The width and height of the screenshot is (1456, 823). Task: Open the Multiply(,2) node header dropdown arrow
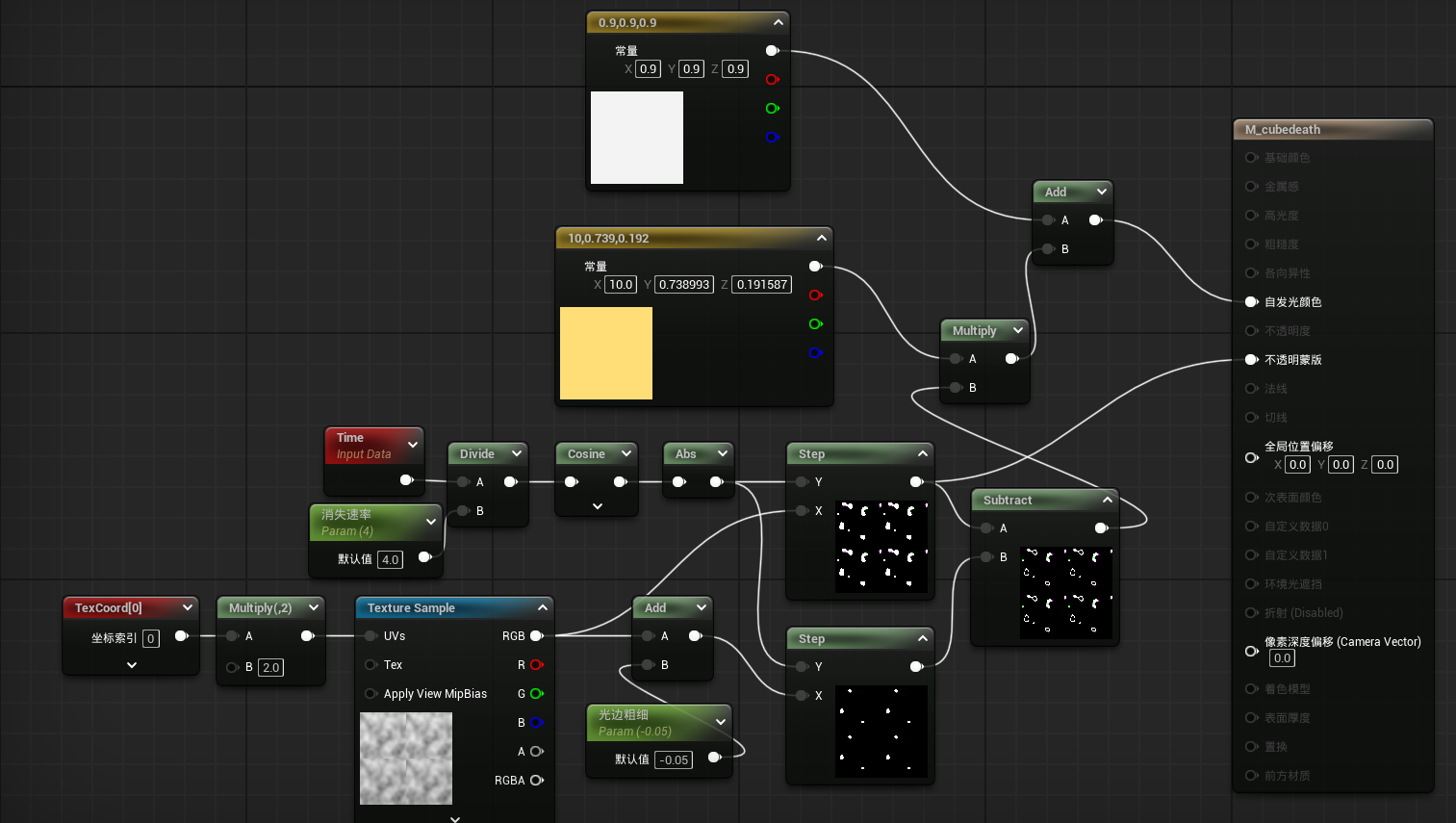(x=314, y=607)
